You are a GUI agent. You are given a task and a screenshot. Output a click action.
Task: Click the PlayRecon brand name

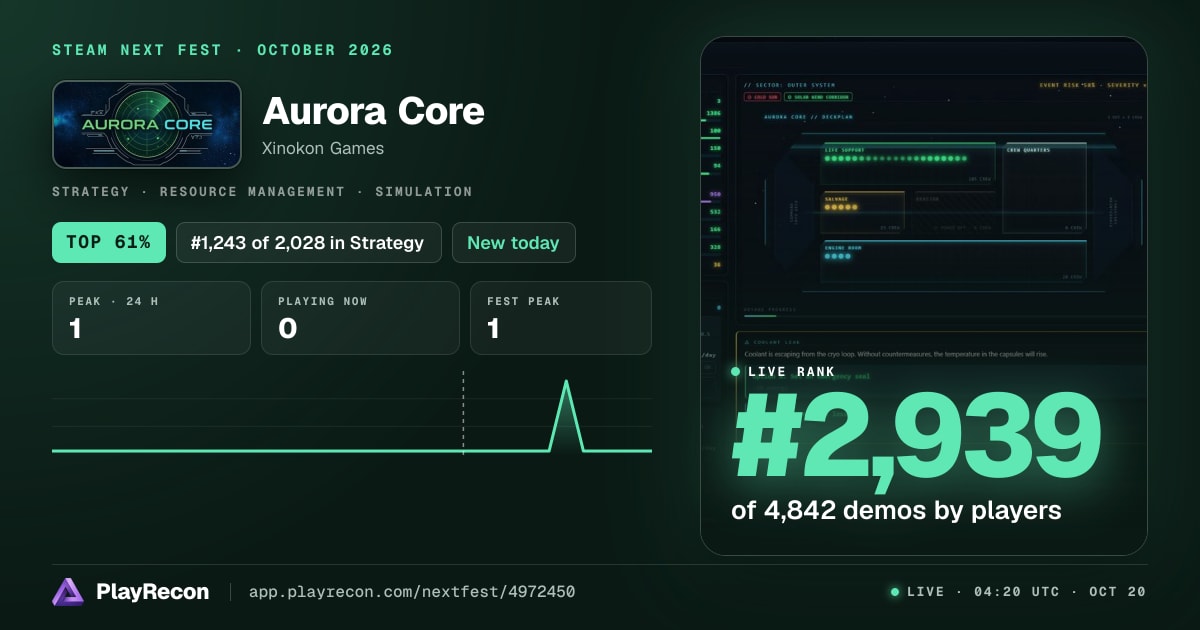pyautogui.click(x=153, y=592)
